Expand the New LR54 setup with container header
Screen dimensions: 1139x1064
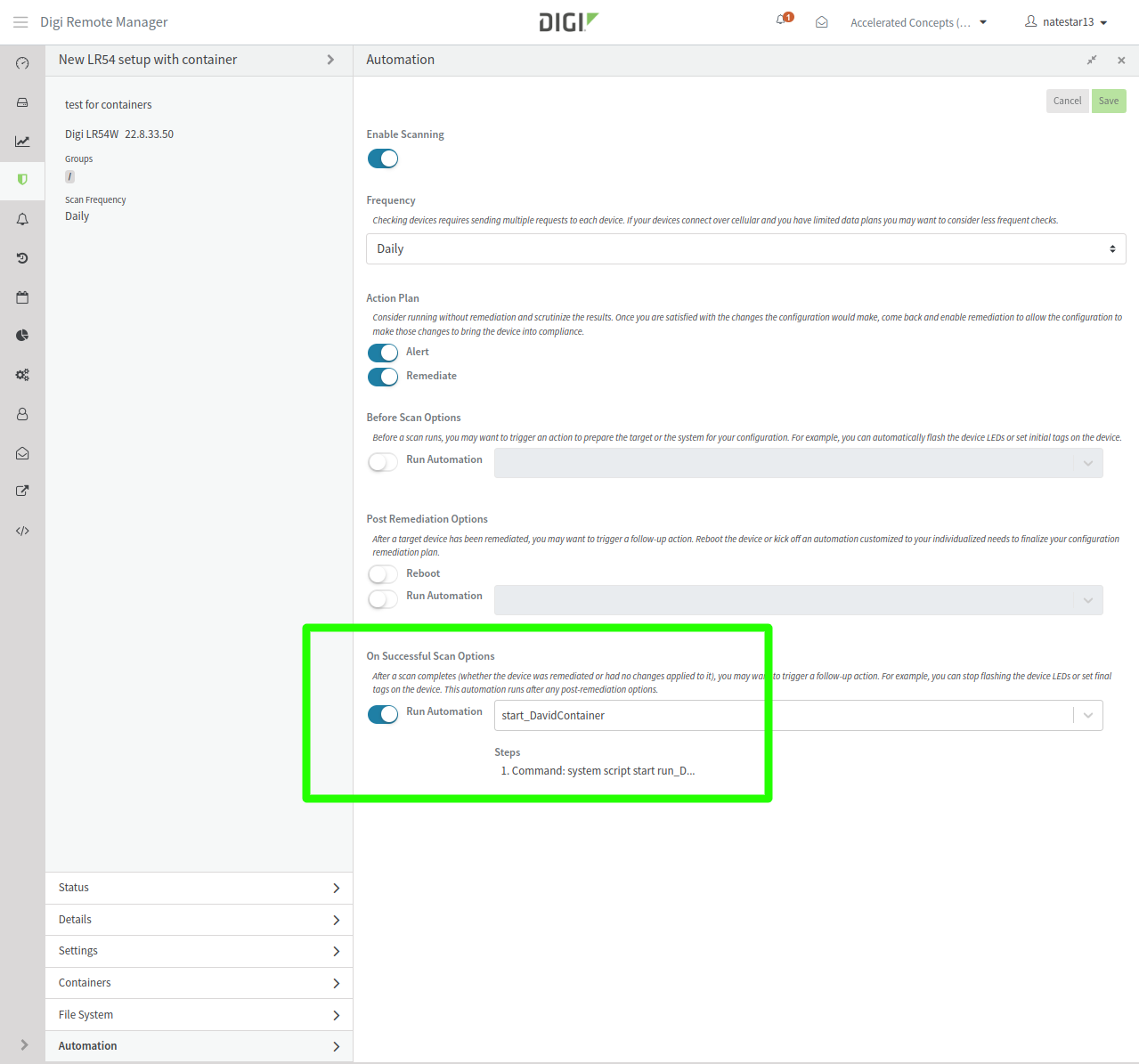199,60
